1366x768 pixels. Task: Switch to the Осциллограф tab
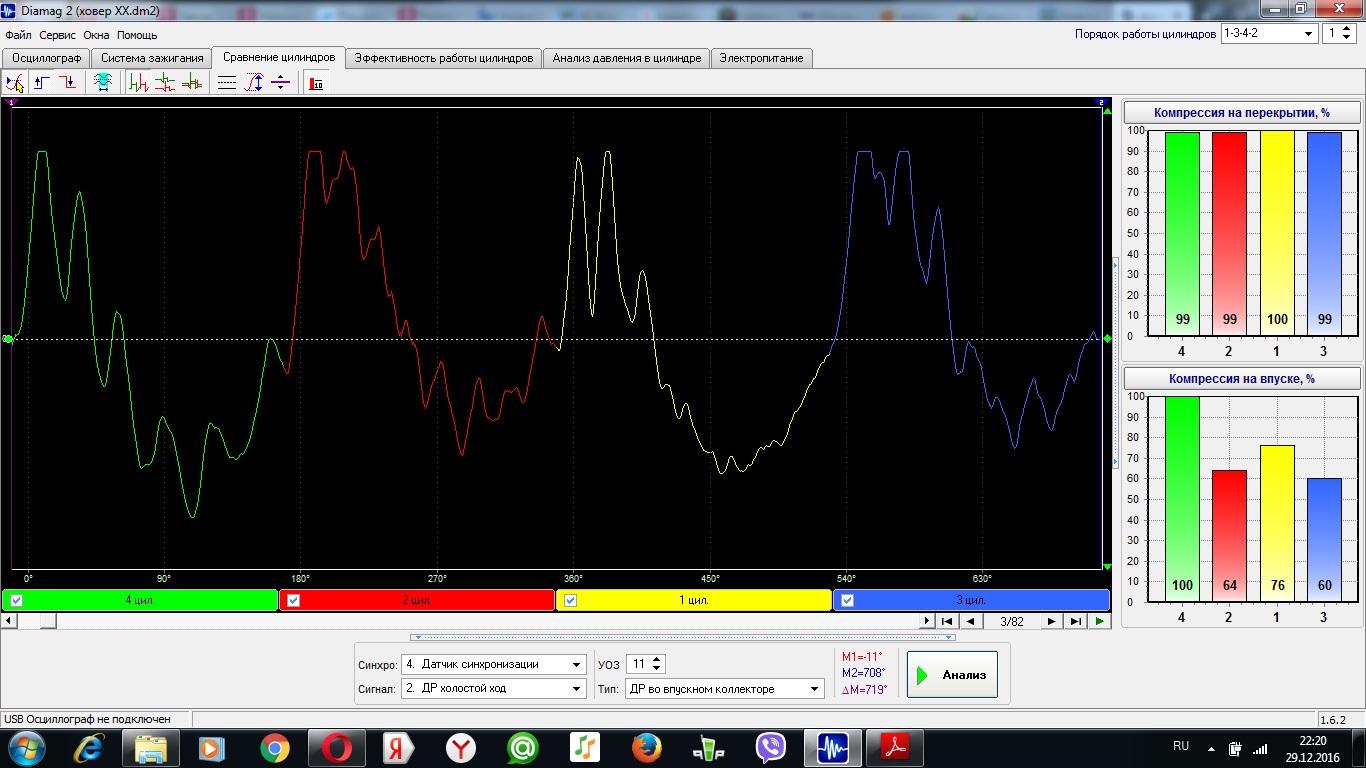tap(46, 58)
